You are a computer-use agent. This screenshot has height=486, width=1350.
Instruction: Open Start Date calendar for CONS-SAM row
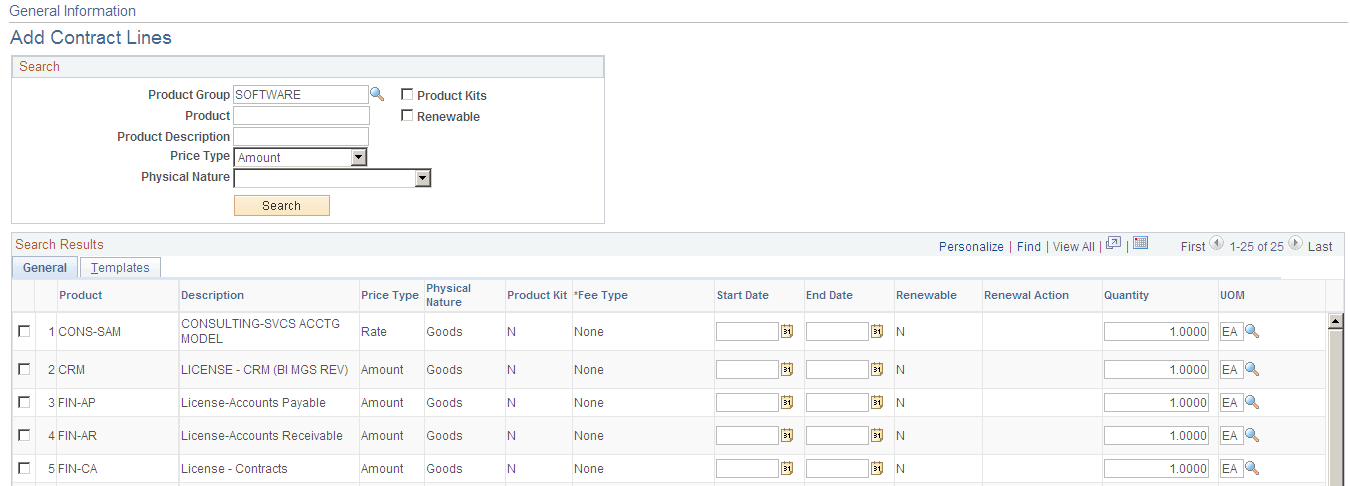pyautogui.click(x=787, y=331)
